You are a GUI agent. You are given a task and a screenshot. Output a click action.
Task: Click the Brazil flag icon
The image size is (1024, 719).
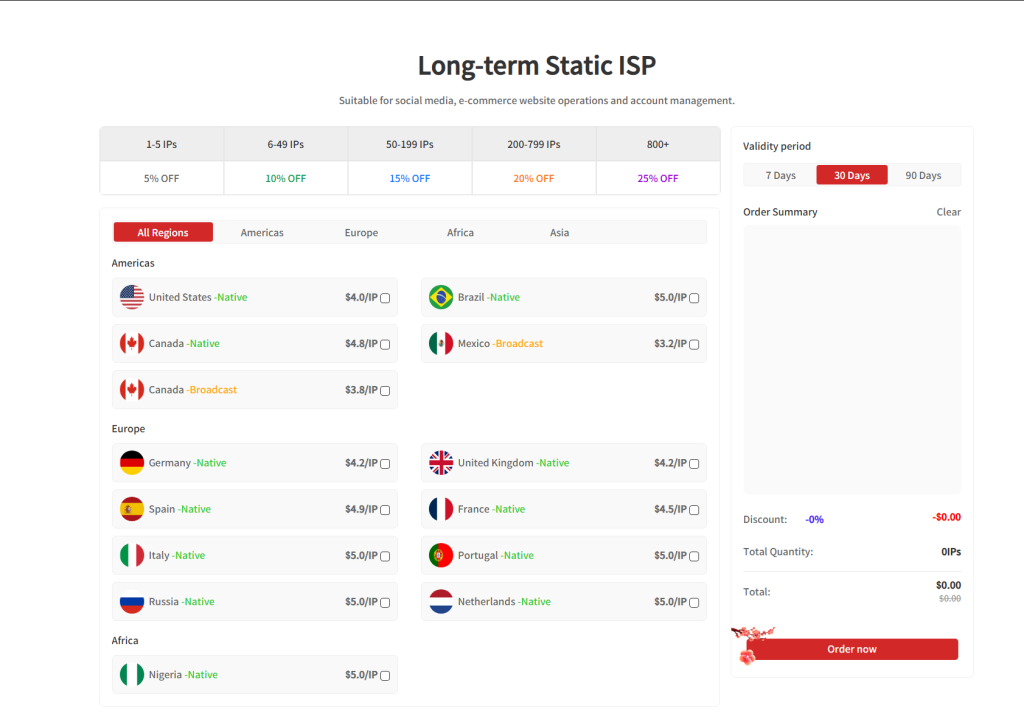click(440, 297)
